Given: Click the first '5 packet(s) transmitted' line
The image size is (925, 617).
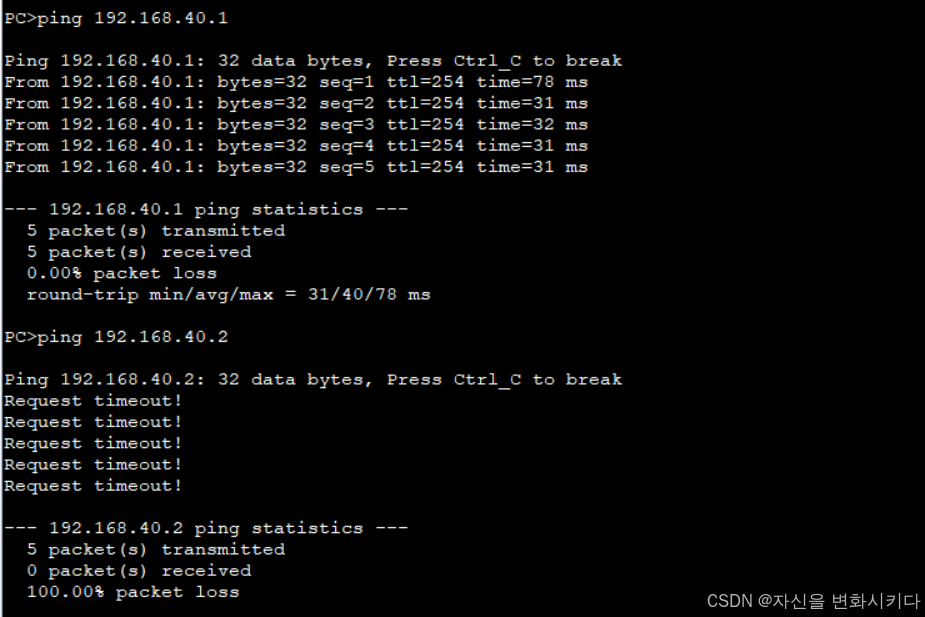Looking at the screenshot, I should (156, 231).
